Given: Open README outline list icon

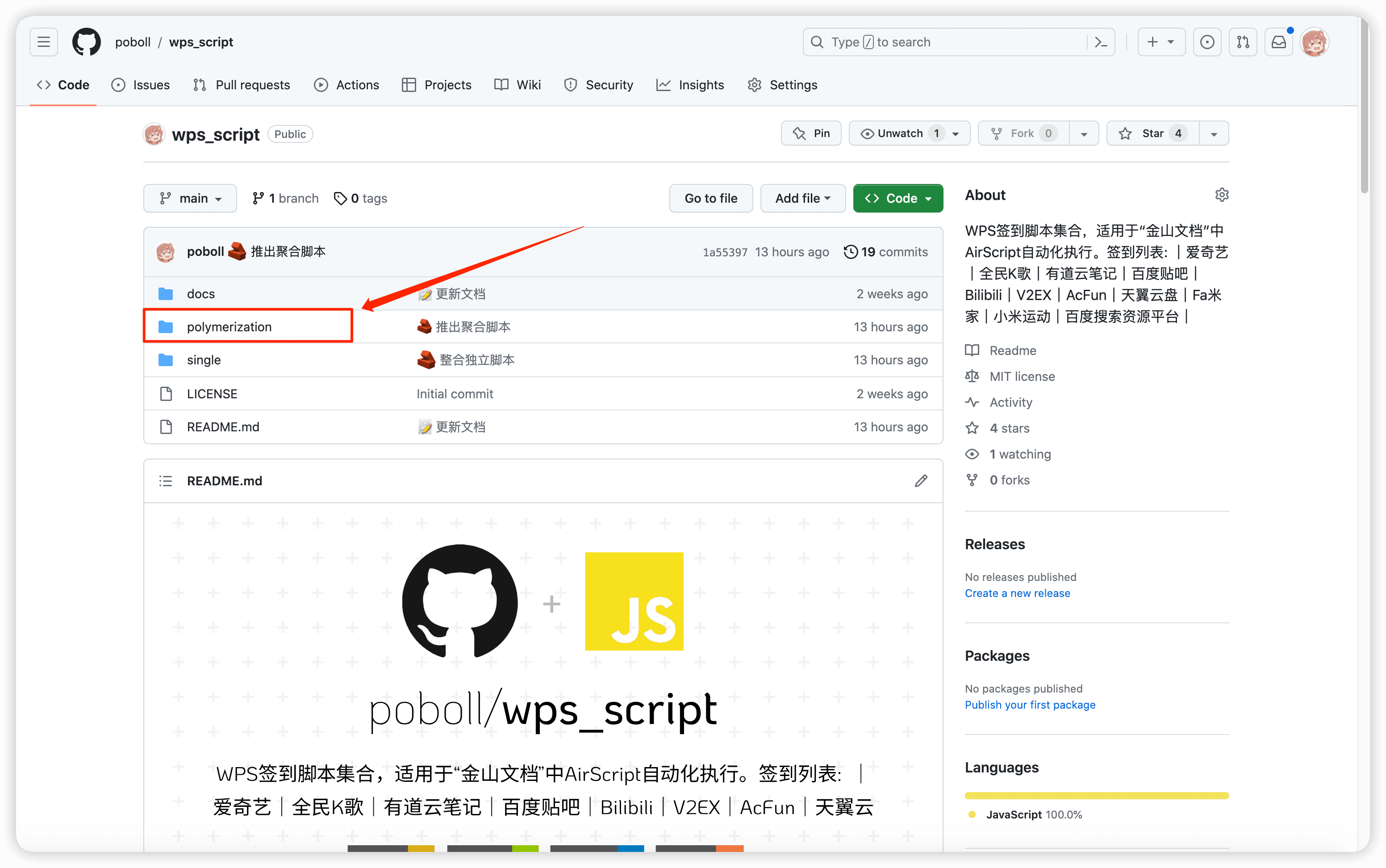Looking at the screenshot, I should pos(165,481).
